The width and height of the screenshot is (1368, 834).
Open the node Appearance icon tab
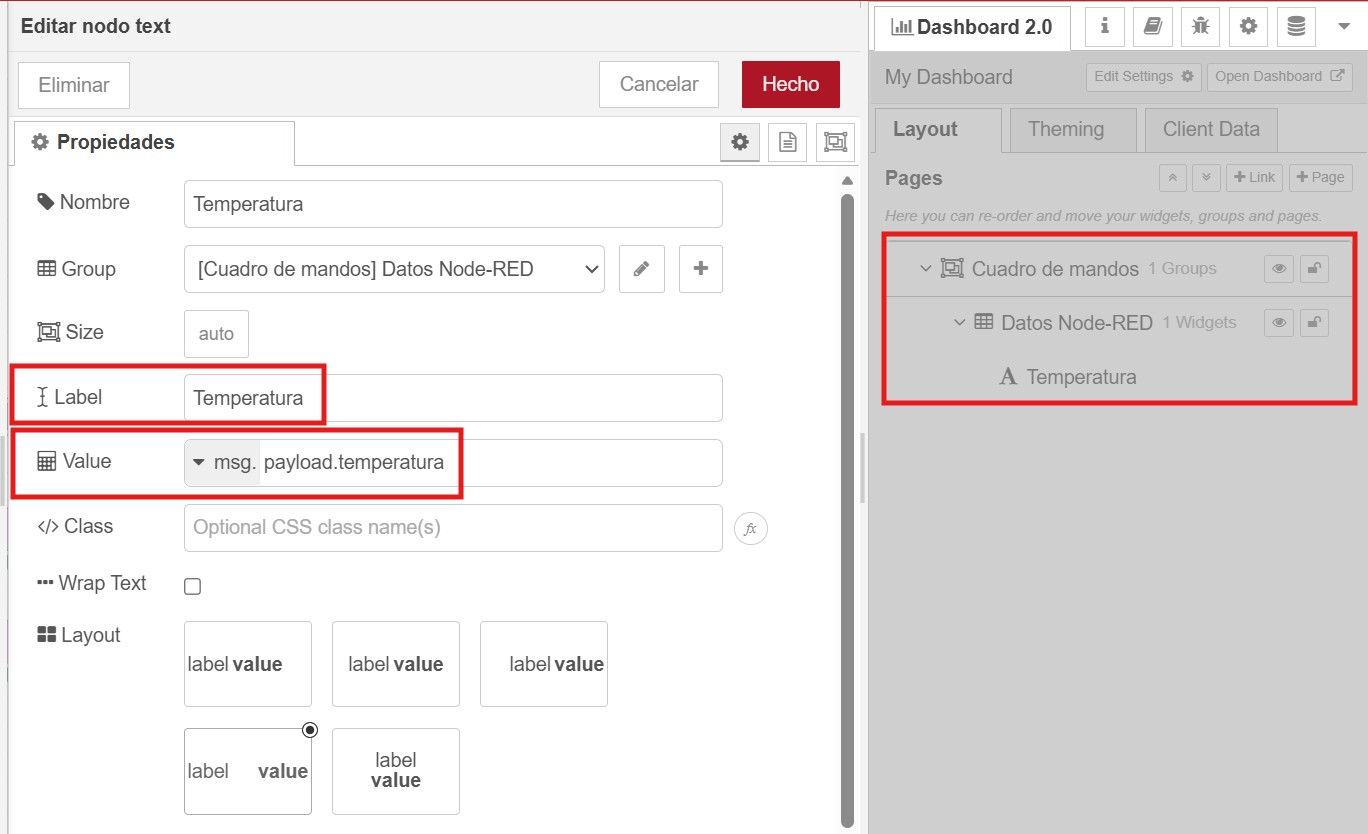[835, 141]
